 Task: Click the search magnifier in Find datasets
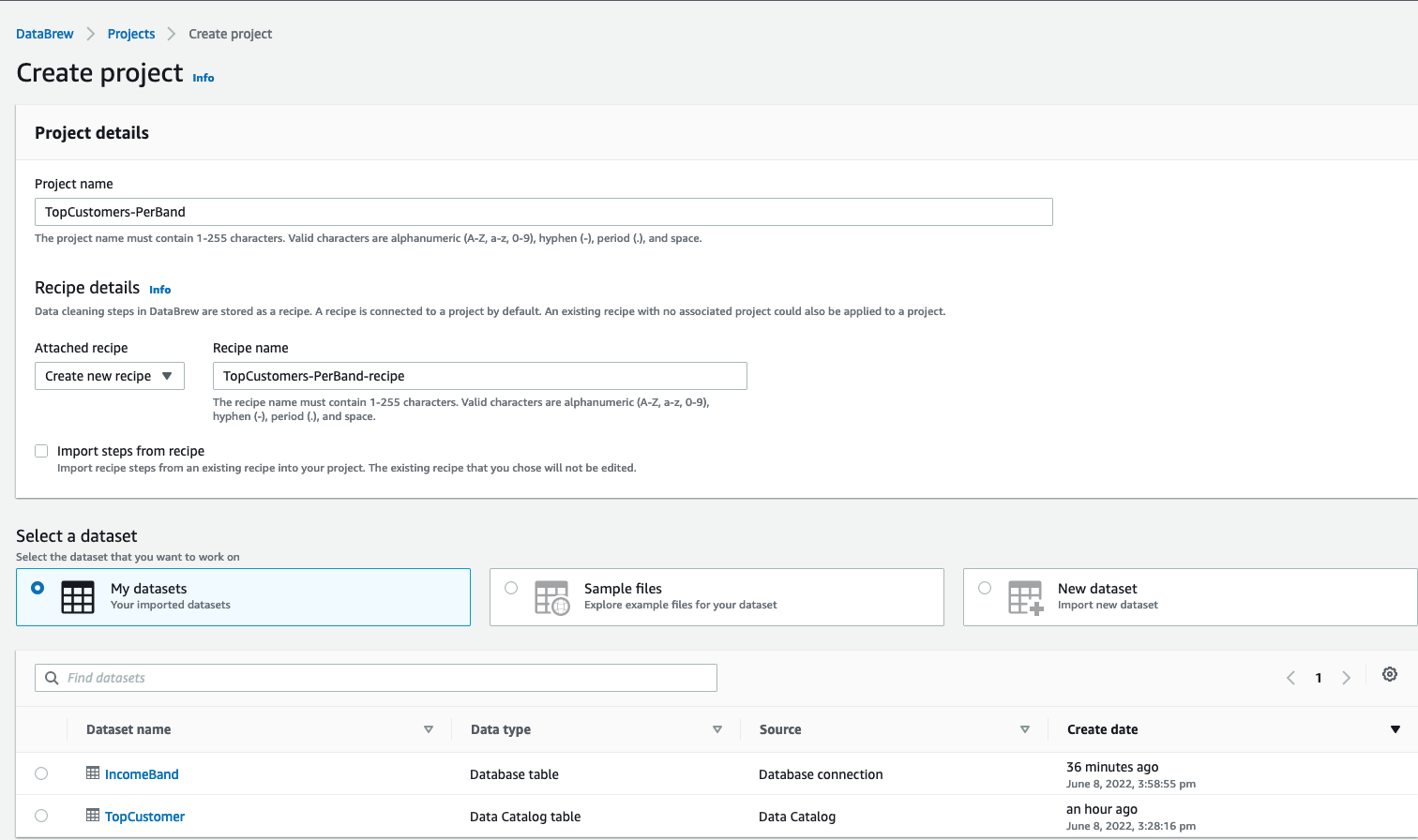tap(53, 678)
